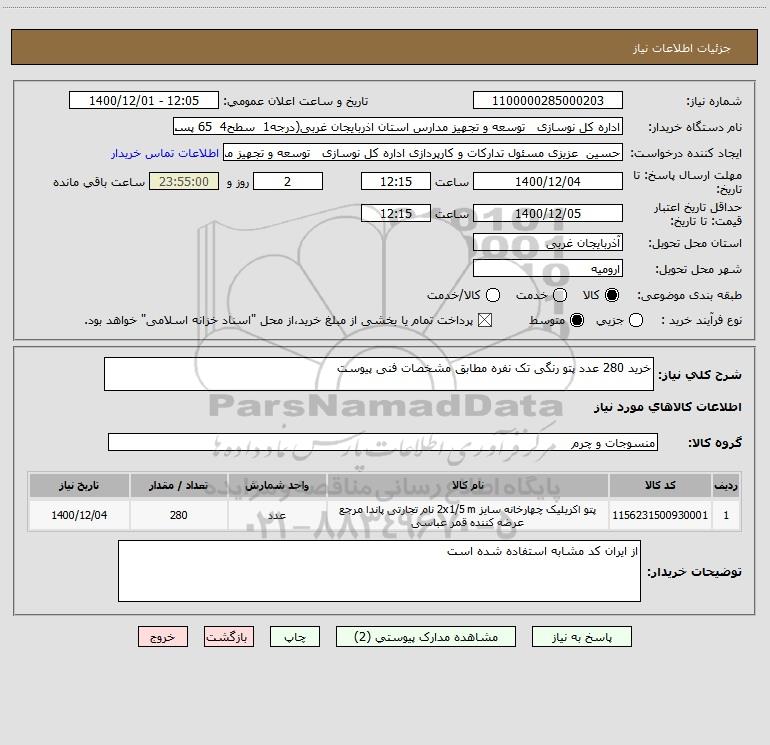Click the نام دستگاه خریدار label
The height and width of the screenshot is (745, 770).
click(695, 127)
